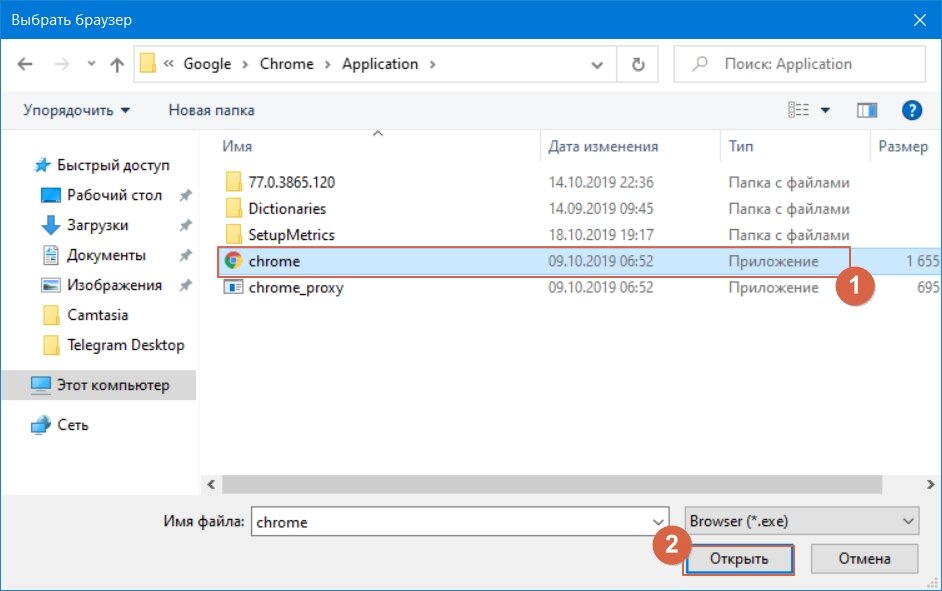
Task: Open Telegram Desktop folder in sidebar
Action: click(126, 345)
